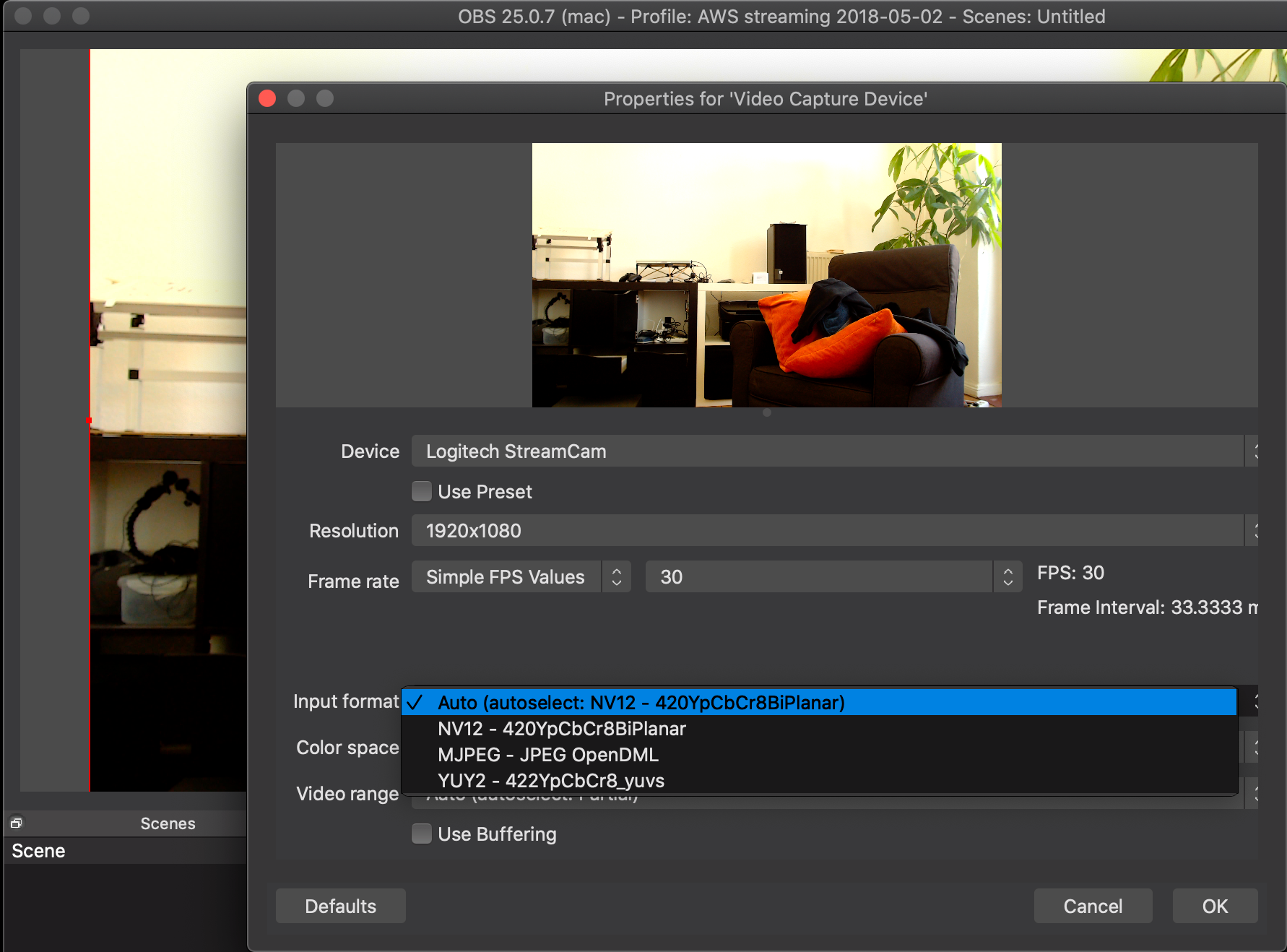
Task: Select the Auto autoselect input format option
Action: 641,703
